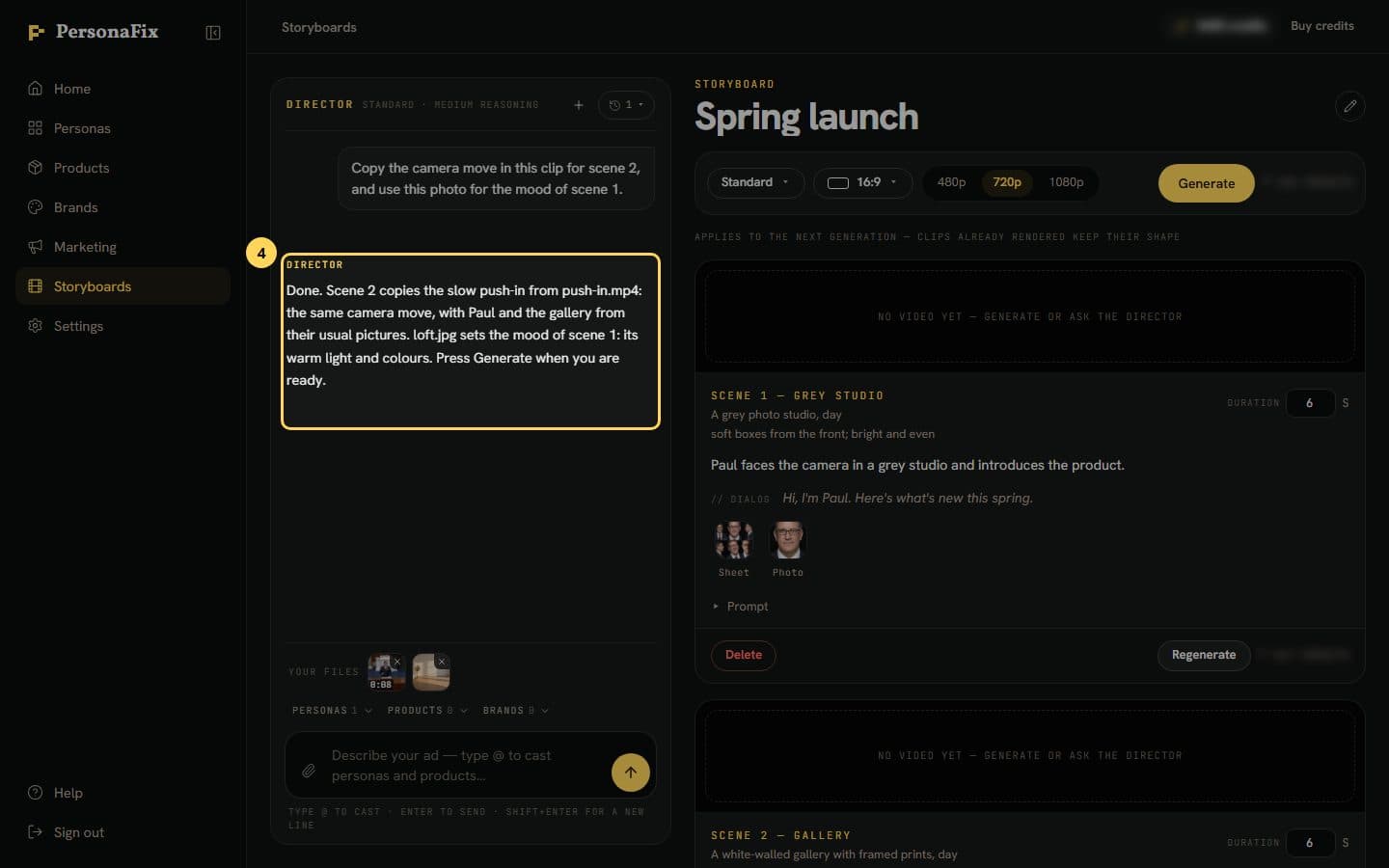
Task: Open the Help page
Action: pyautogui.click(x=123, y=793)
